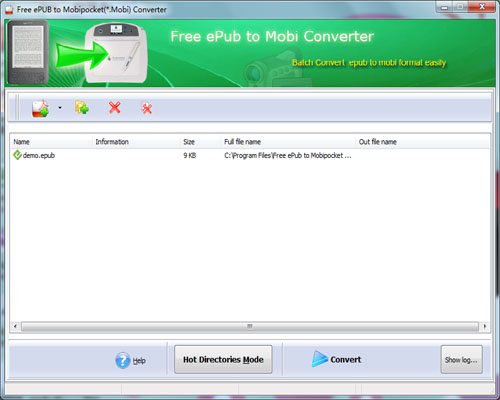
Task: Select the demo.epub file row
Action: coord(250,155)
